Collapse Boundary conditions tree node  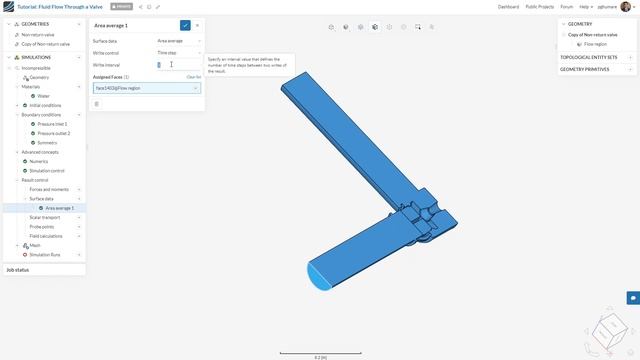[x=17, y=115]
